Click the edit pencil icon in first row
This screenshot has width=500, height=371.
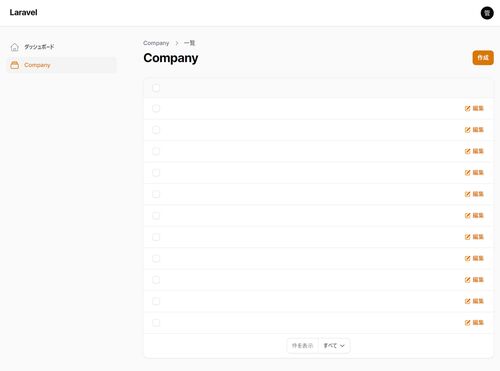(468, 108)
